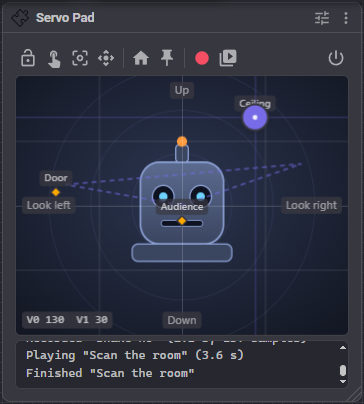Jump to the Door diamond marker
The height and width of the screenshot is (404, 364).
[56, 192]
